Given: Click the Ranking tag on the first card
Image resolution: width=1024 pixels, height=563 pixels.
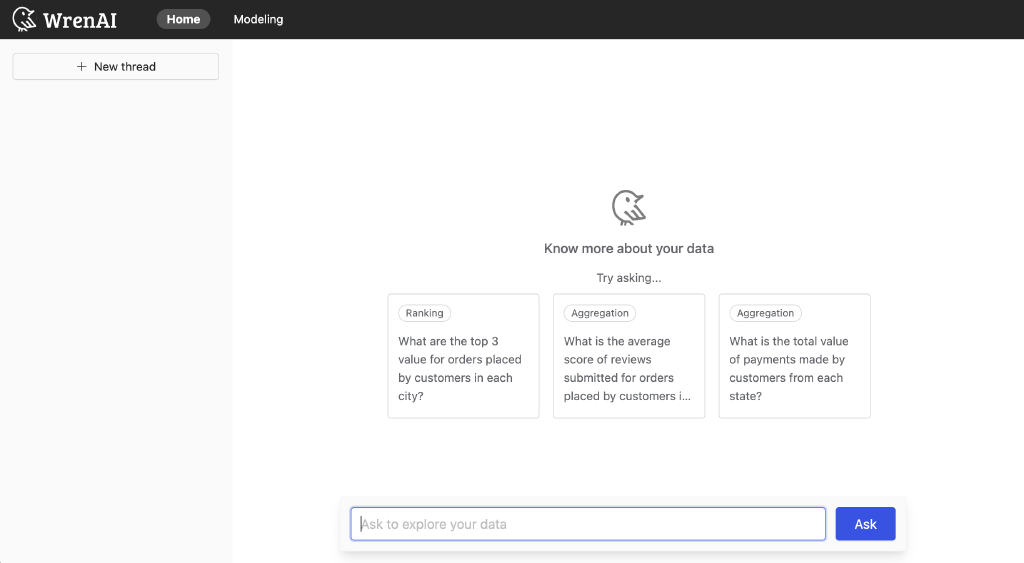Looking at the screenshot, I should point(424,313).
